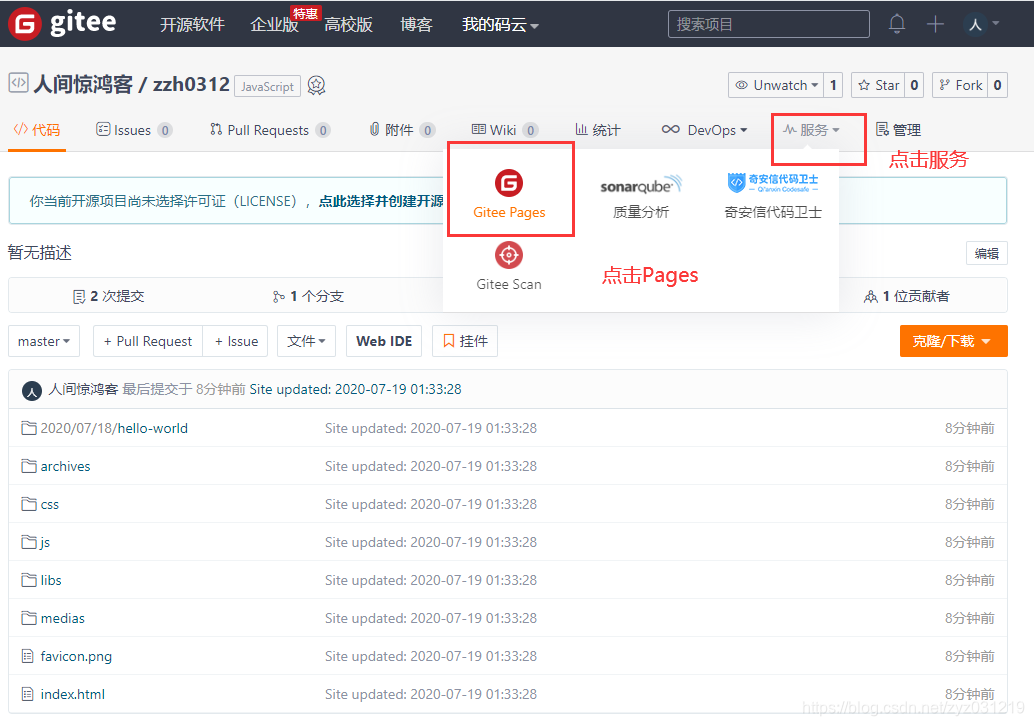Open the Web IDE
Viewport: 1034px width, 726px height.
pyautogui.click(x=384, y=341)
